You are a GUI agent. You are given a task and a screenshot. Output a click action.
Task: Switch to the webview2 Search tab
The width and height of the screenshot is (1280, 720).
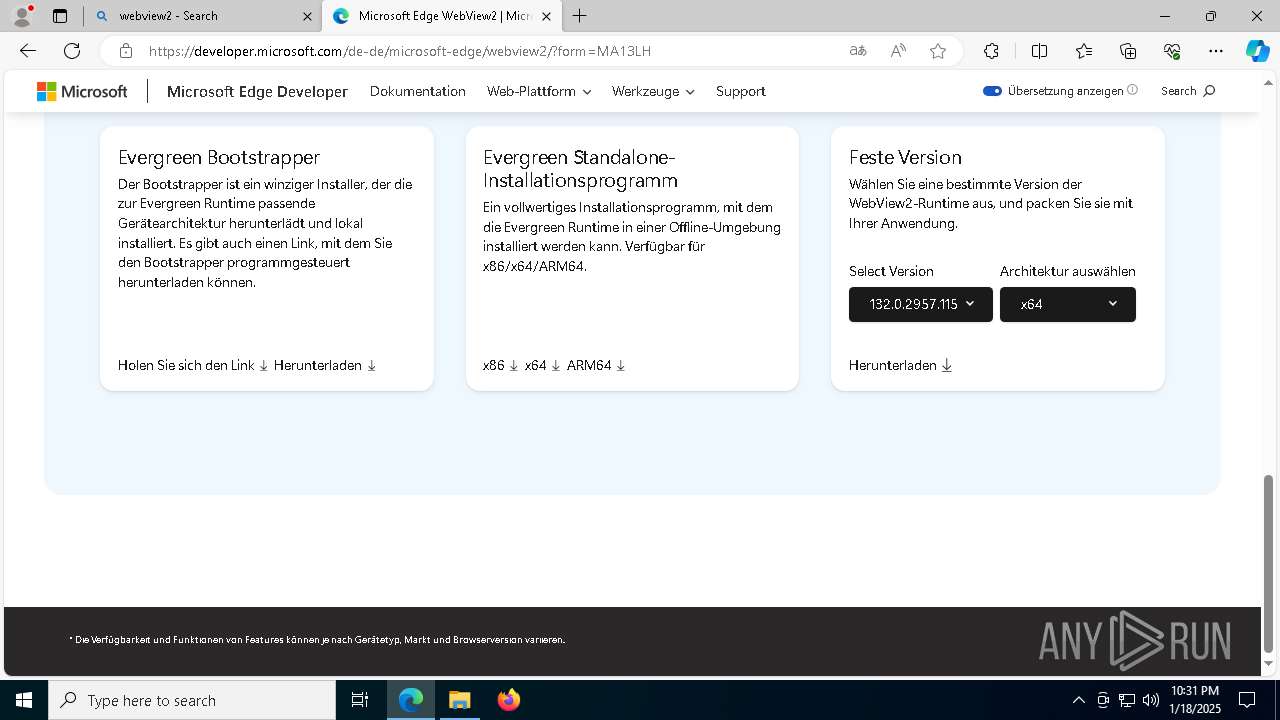tap(203, 16)
